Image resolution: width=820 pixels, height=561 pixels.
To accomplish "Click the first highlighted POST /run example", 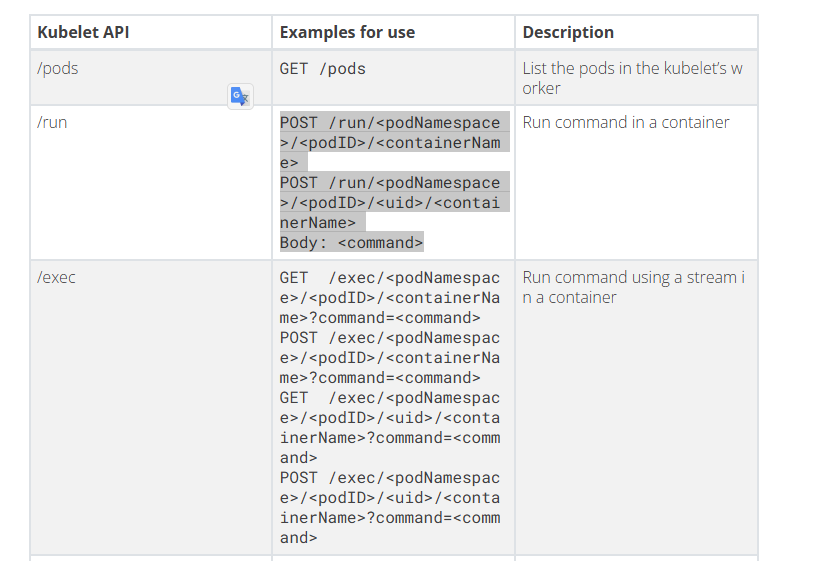I will coord(390,142).
